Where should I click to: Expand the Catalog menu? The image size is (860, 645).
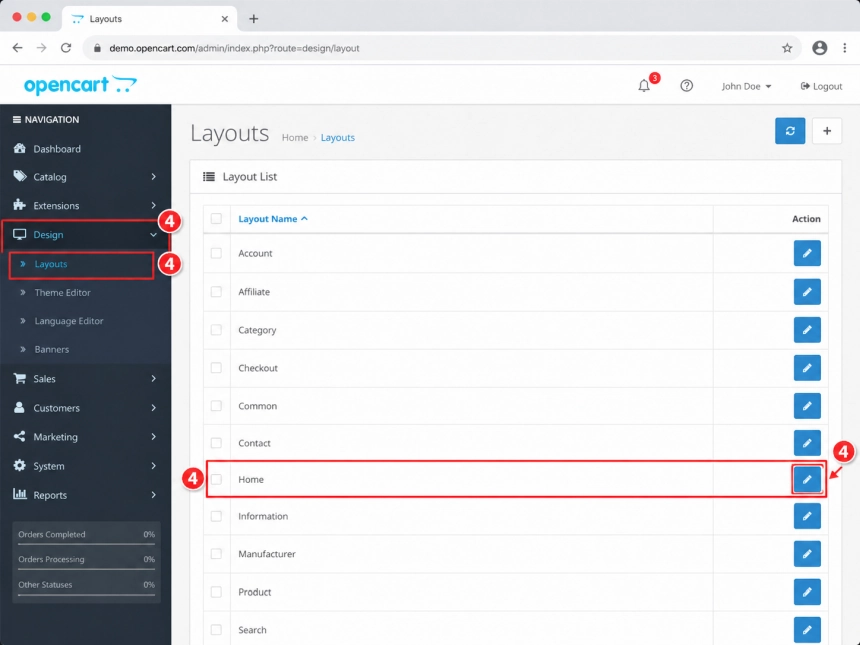coord(85,177)
